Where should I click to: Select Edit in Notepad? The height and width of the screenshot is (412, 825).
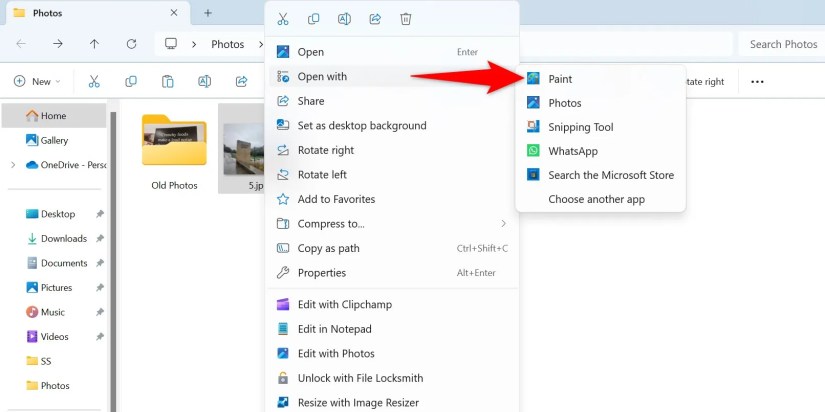point(392,329)
